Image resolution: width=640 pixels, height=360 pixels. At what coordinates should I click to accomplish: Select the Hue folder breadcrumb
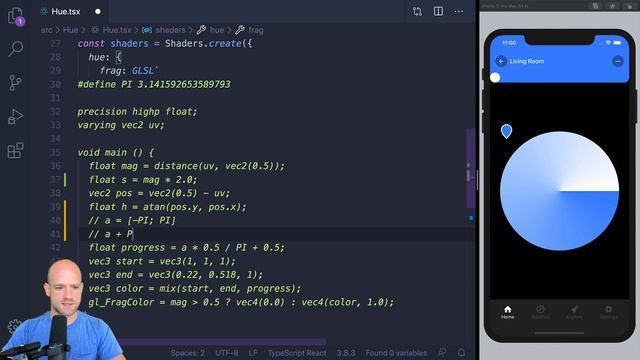coord(70,30)
